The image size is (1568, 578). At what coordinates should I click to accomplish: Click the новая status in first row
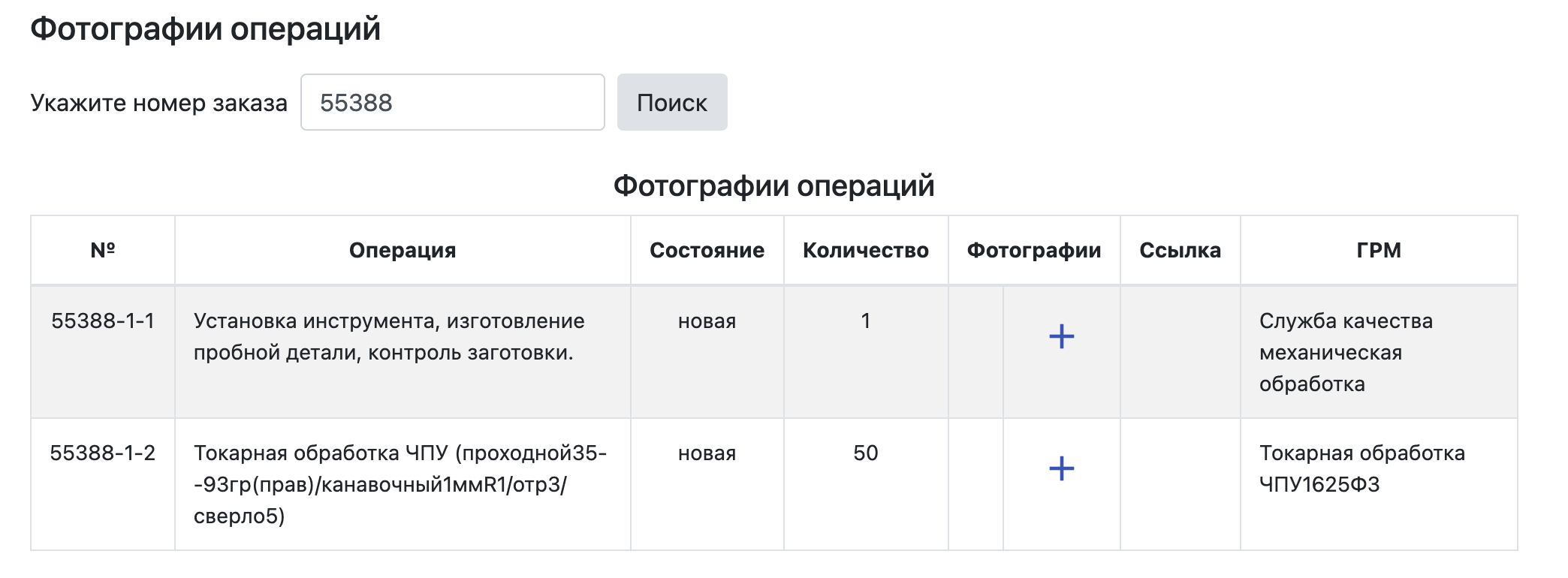pyautogui.click(x=707, y=321)
